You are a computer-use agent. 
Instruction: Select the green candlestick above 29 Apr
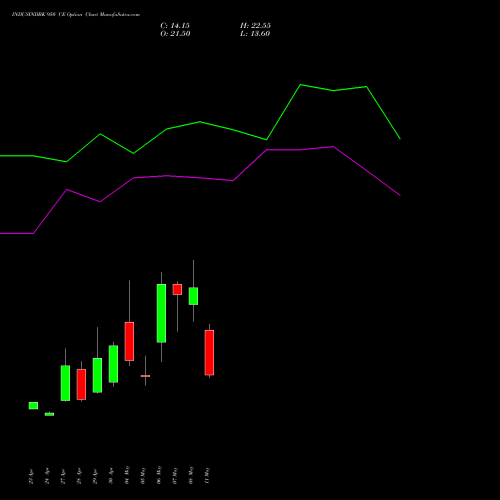97,375
